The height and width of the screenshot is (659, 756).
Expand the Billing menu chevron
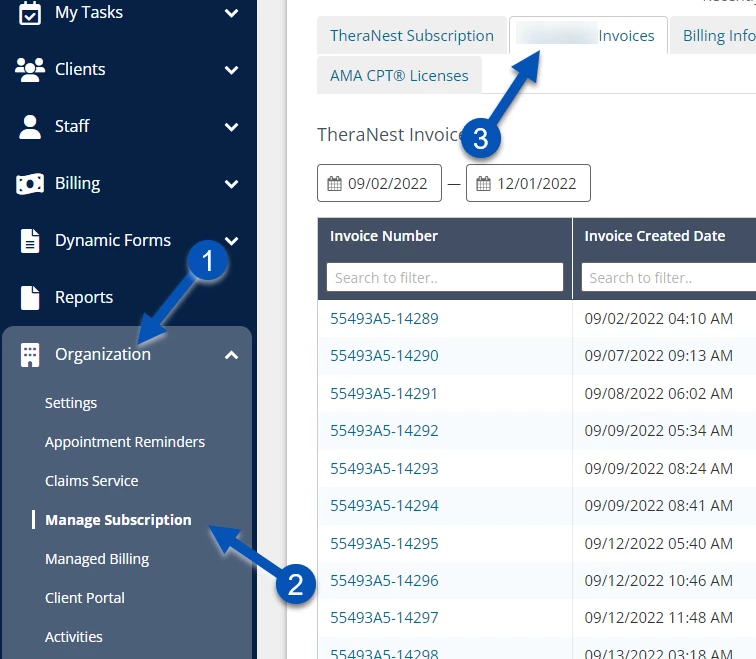coord(231,184)
